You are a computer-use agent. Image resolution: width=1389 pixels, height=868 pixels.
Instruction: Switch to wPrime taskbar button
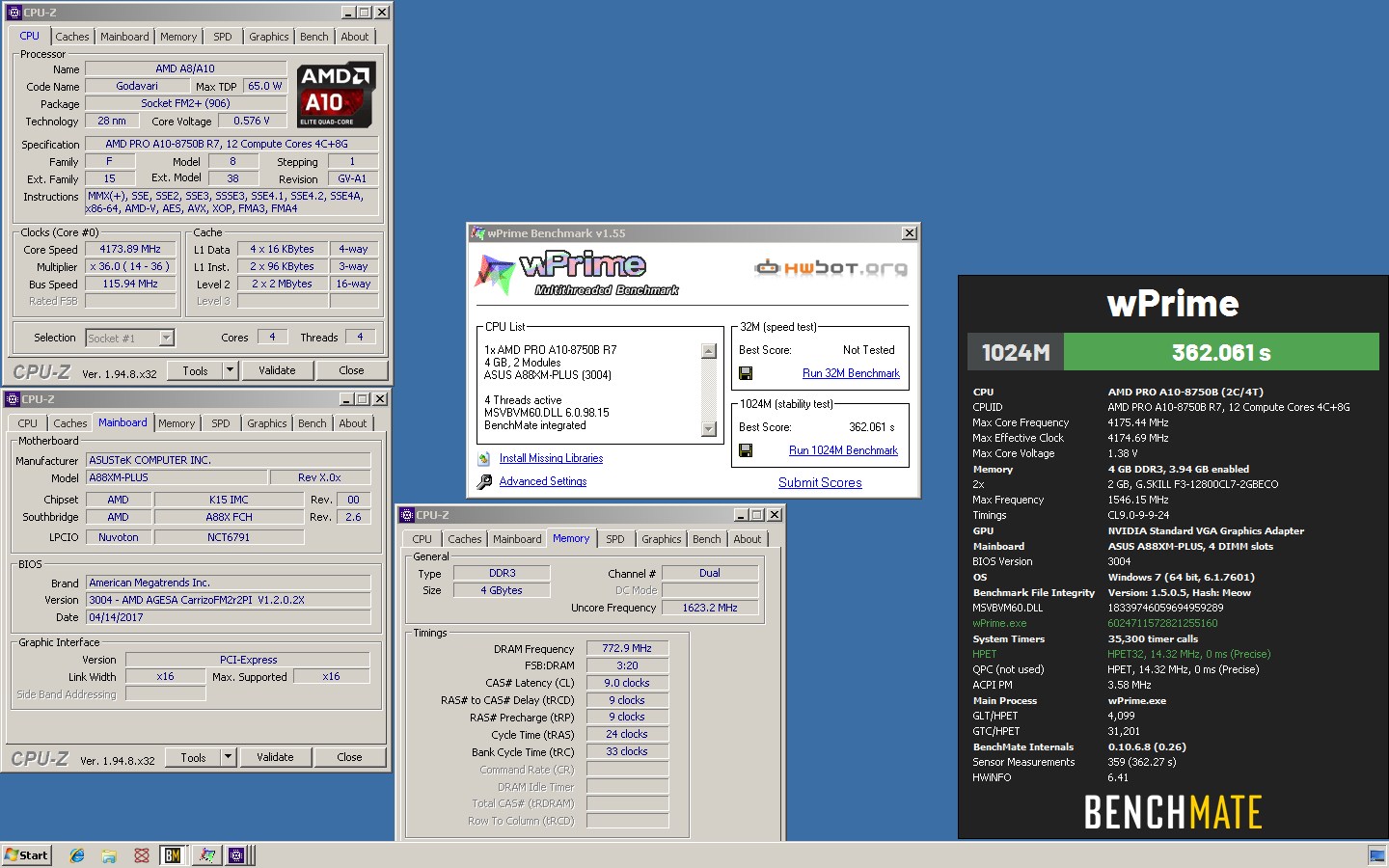coord(206,855)
